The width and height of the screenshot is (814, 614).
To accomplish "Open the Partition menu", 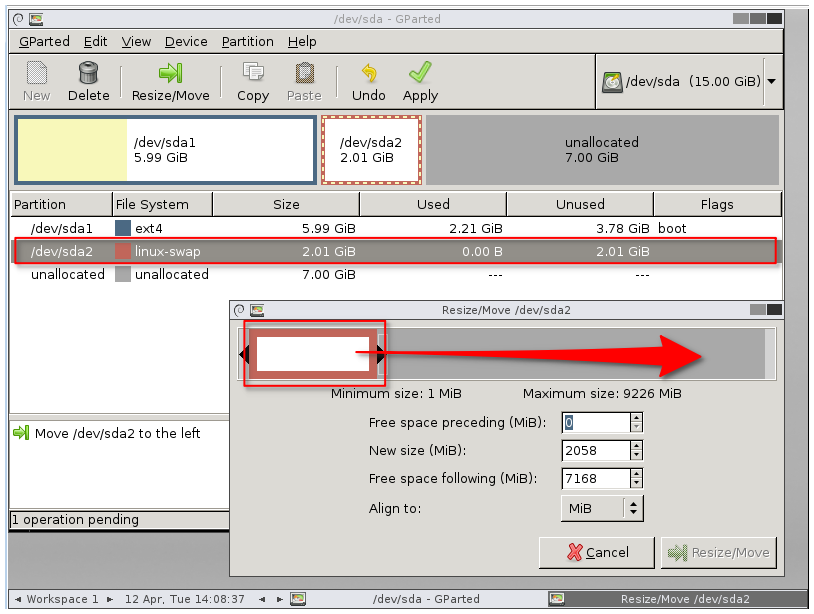I will click(x=247, y=42).
